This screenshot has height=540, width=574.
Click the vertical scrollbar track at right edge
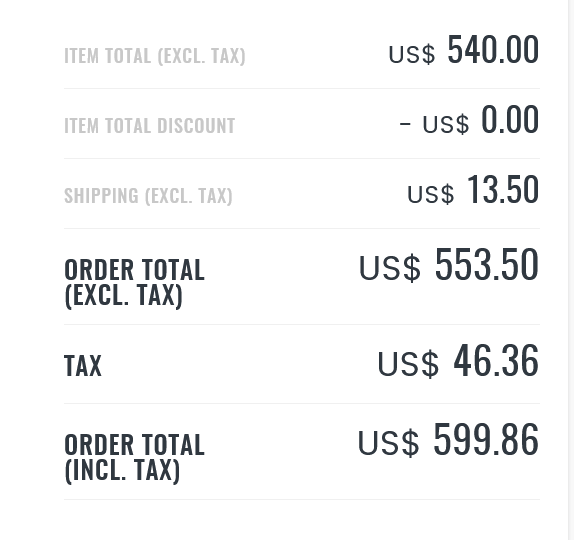[x=571, y=270]
